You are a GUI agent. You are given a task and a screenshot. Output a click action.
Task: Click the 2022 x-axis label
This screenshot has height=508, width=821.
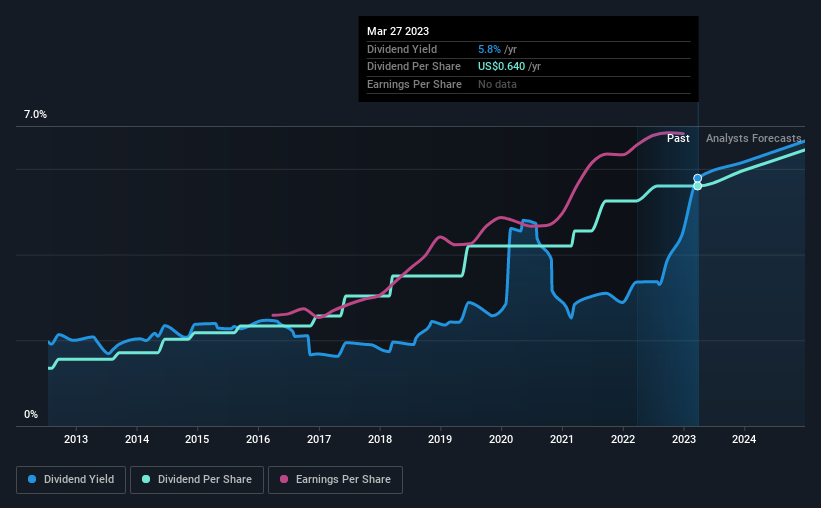623,439
